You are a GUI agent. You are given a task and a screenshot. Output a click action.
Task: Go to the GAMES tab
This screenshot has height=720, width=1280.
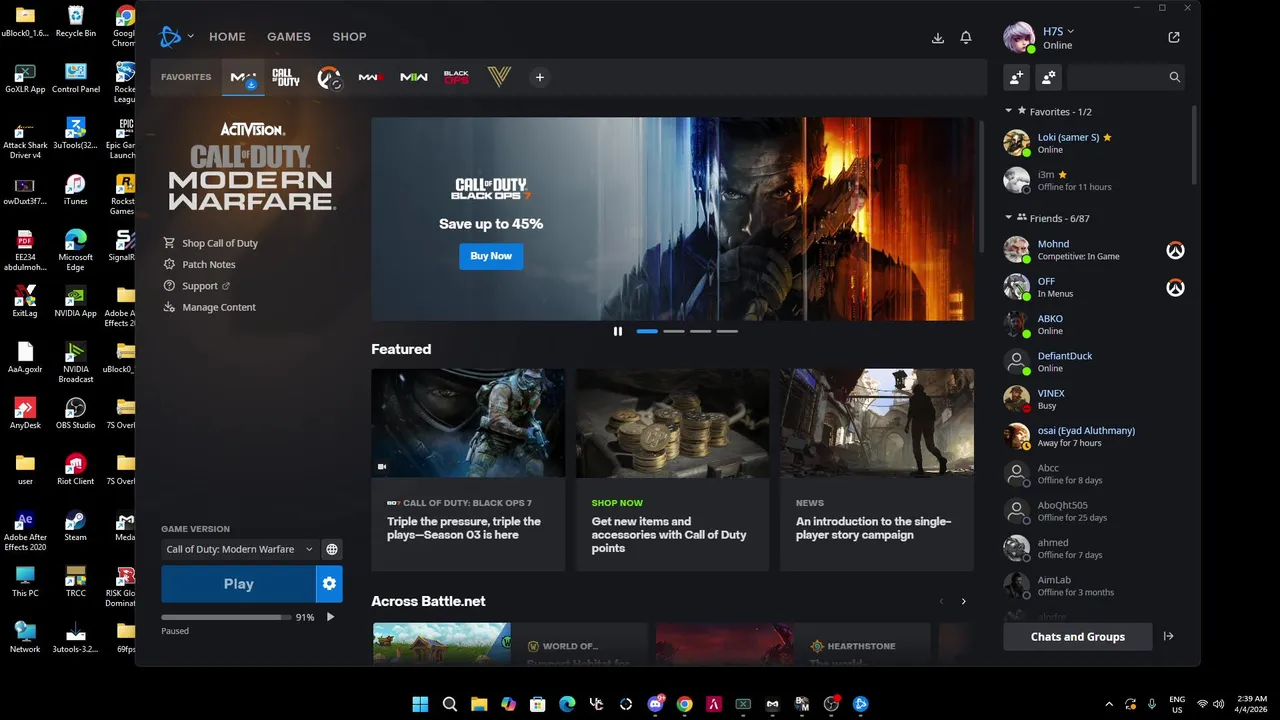pyautogui.click(x=289, y=37)
